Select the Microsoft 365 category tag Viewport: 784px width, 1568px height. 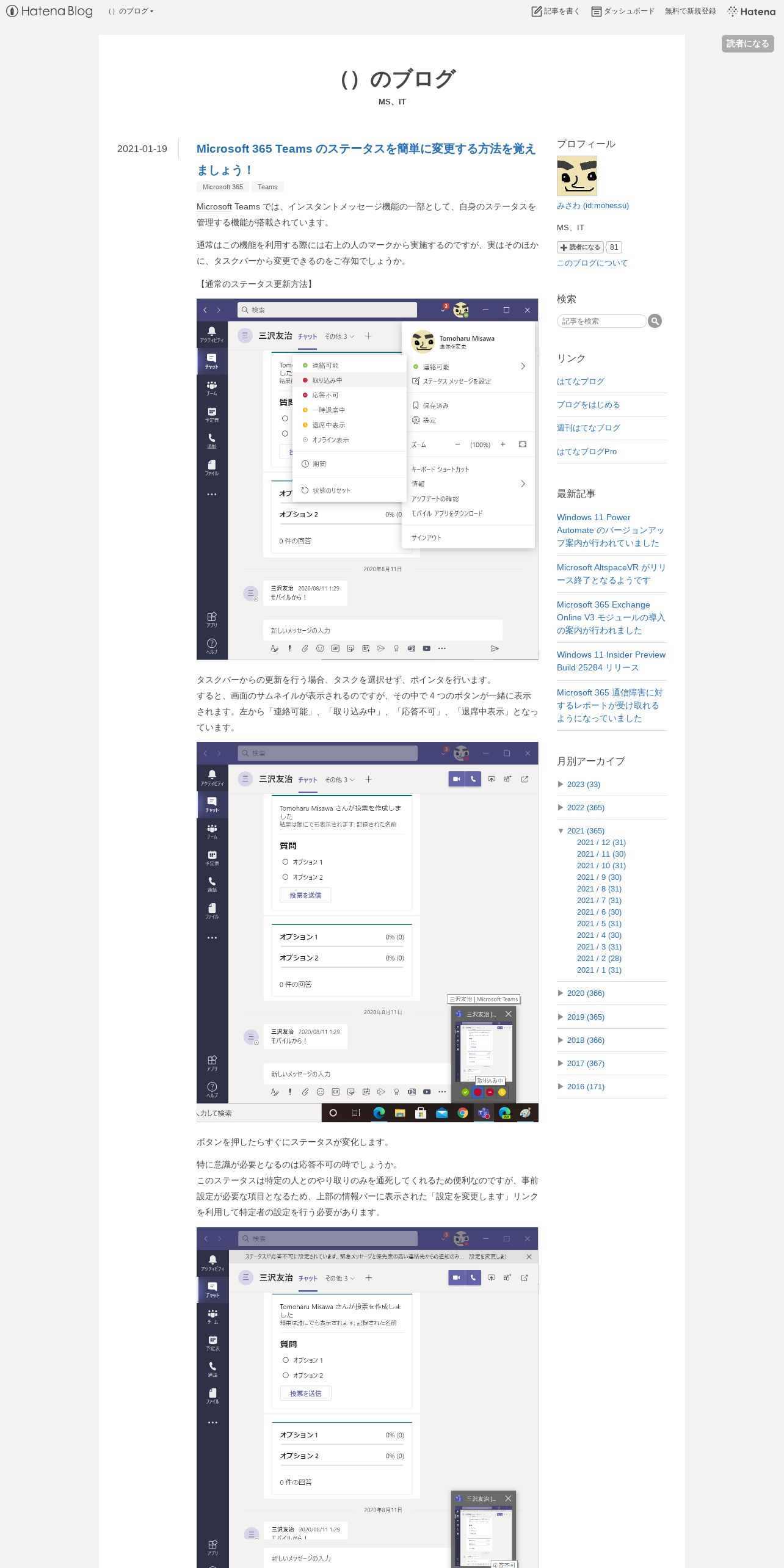pos(223,187)
